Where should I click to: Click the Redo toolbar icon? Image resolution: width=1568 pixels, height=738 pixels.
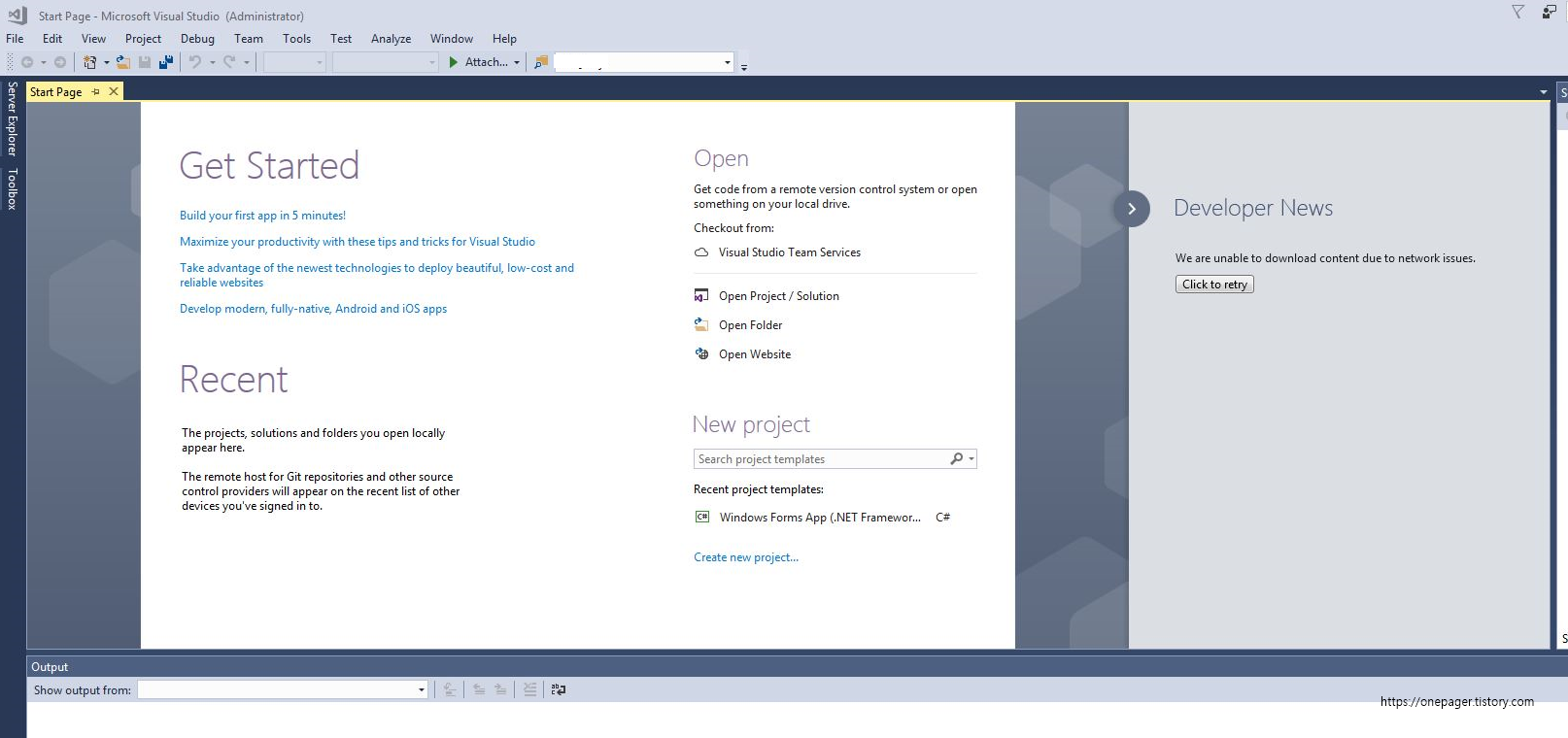[x=229, y=62]
